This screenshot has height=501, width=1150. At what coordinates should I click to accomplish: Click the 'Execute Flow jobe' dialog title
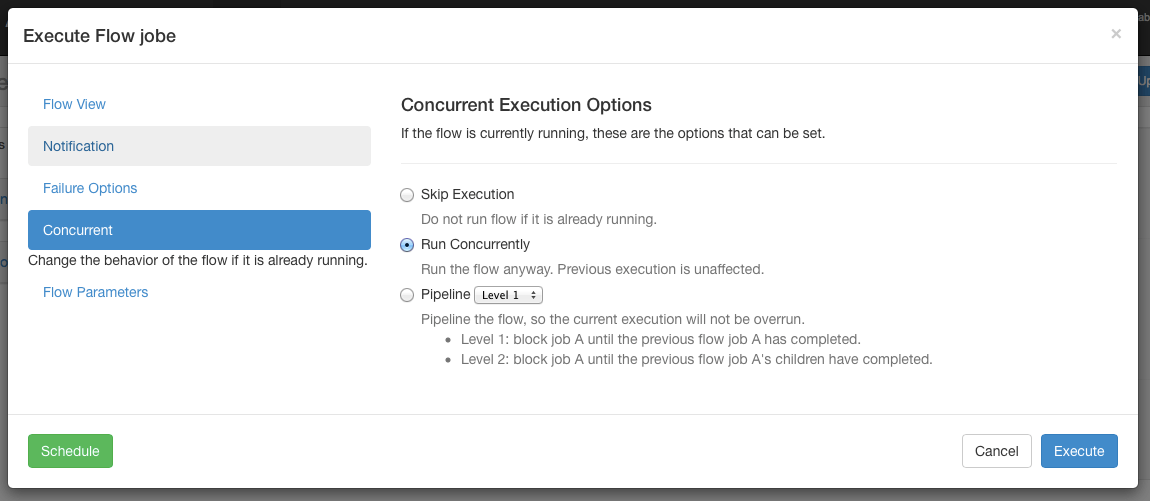click(x=100, y=35)
